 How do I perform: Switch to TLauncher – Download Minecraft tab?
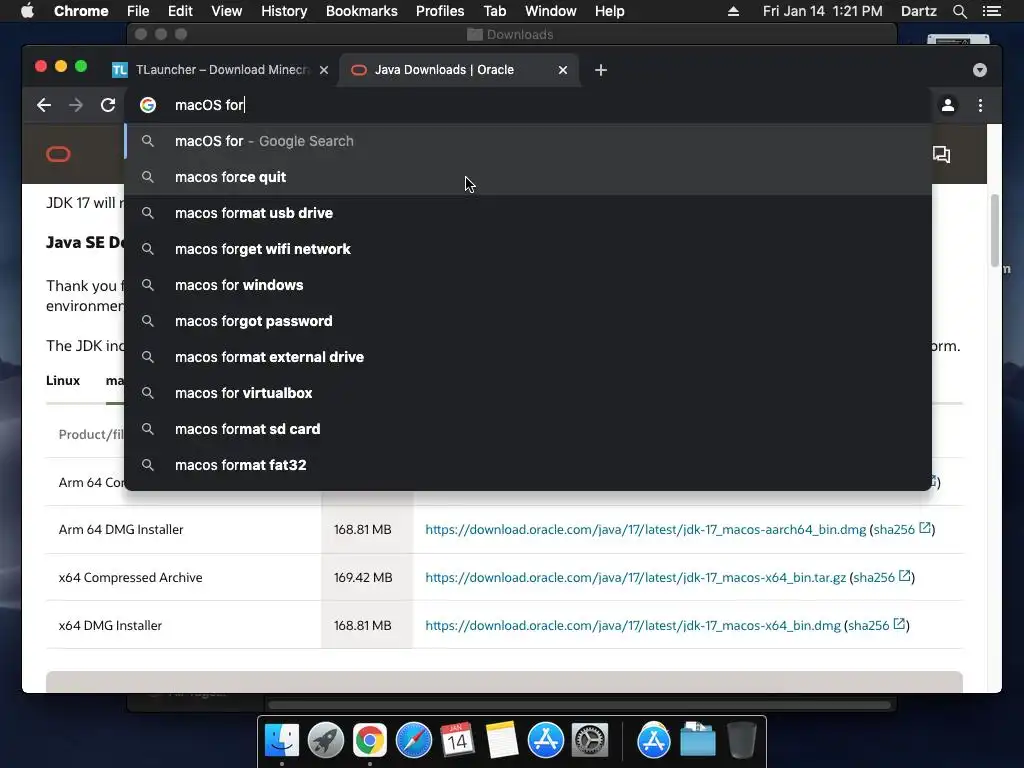pyautogui.click(x=221, y=70)
